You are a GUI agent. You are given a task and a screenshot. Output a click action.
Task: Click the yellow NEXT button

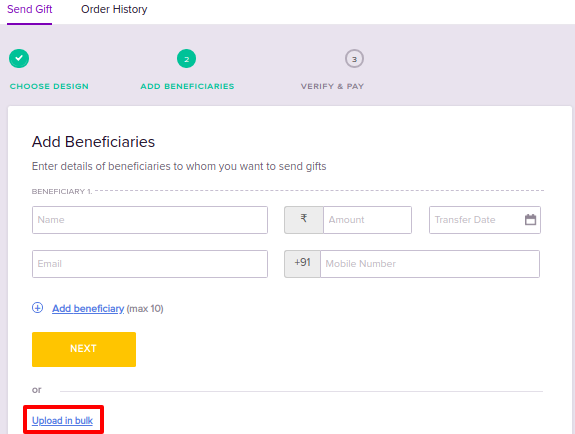[84, 349]
